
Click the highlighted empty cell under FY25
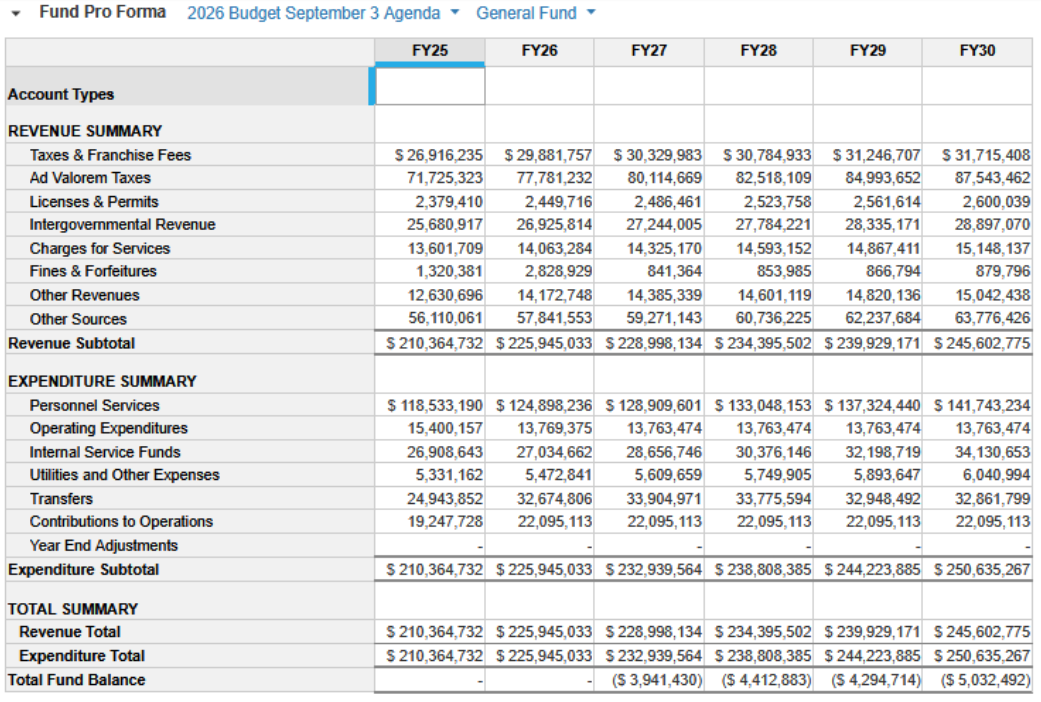coord(429,86)
